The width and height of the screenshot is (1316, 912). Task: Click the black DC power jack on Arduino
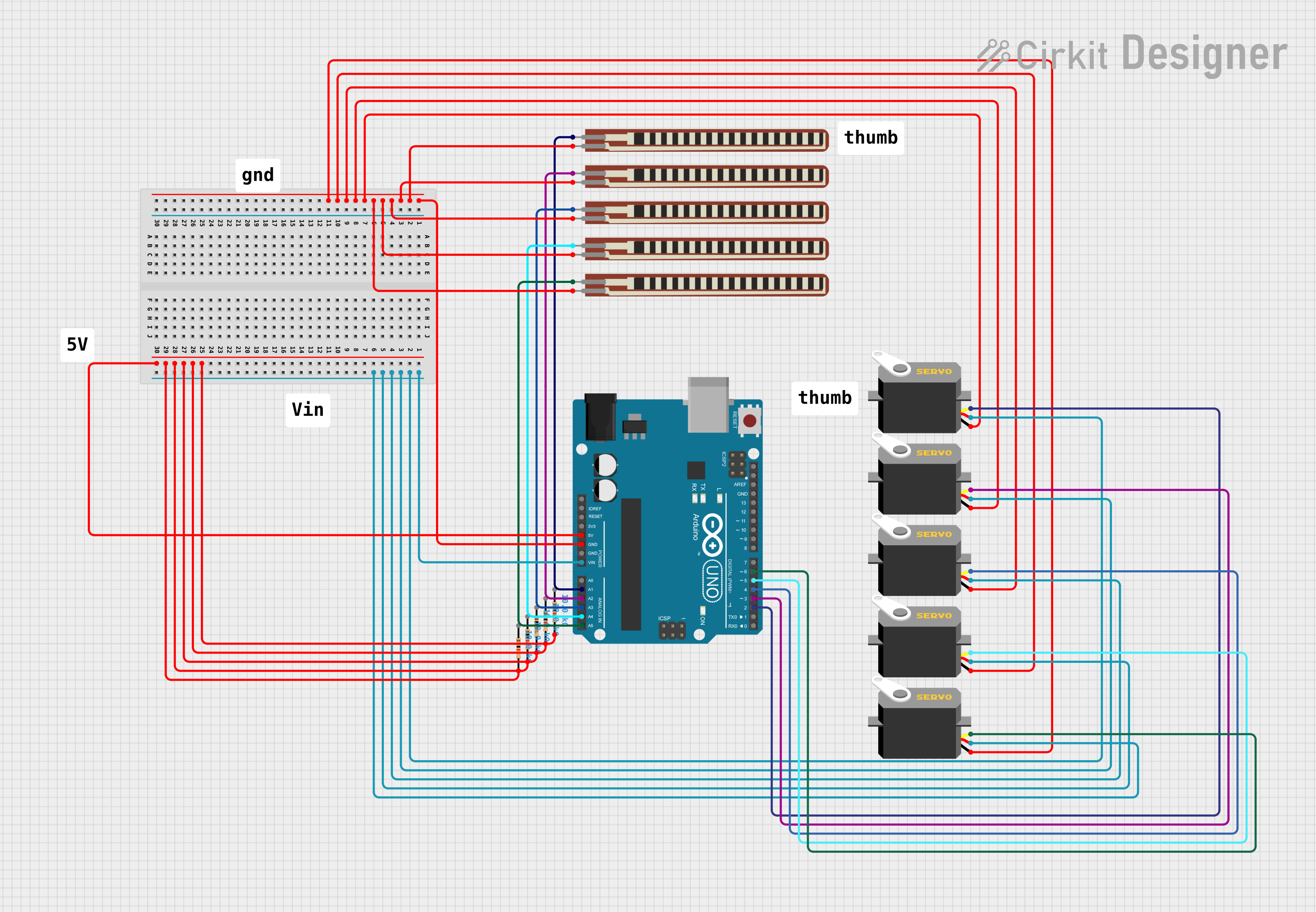click(x=600, y=417)
